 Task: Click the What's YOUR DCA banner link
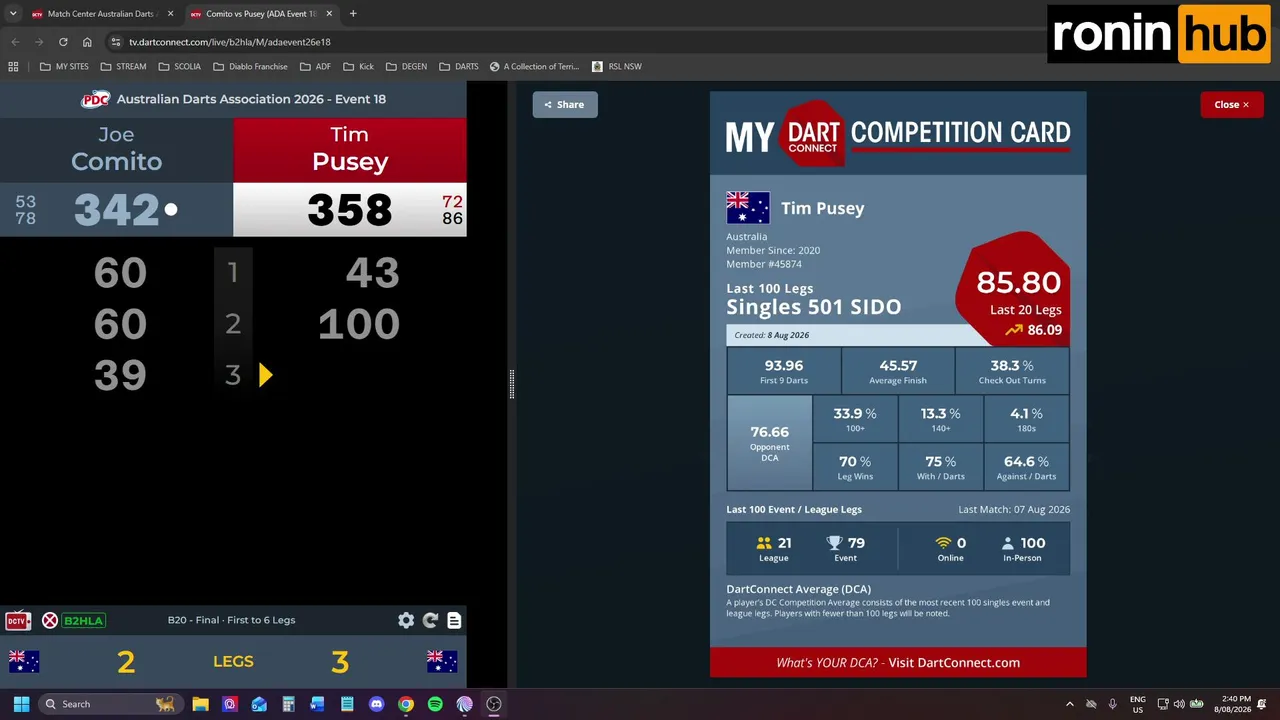[x=898, y=662]
